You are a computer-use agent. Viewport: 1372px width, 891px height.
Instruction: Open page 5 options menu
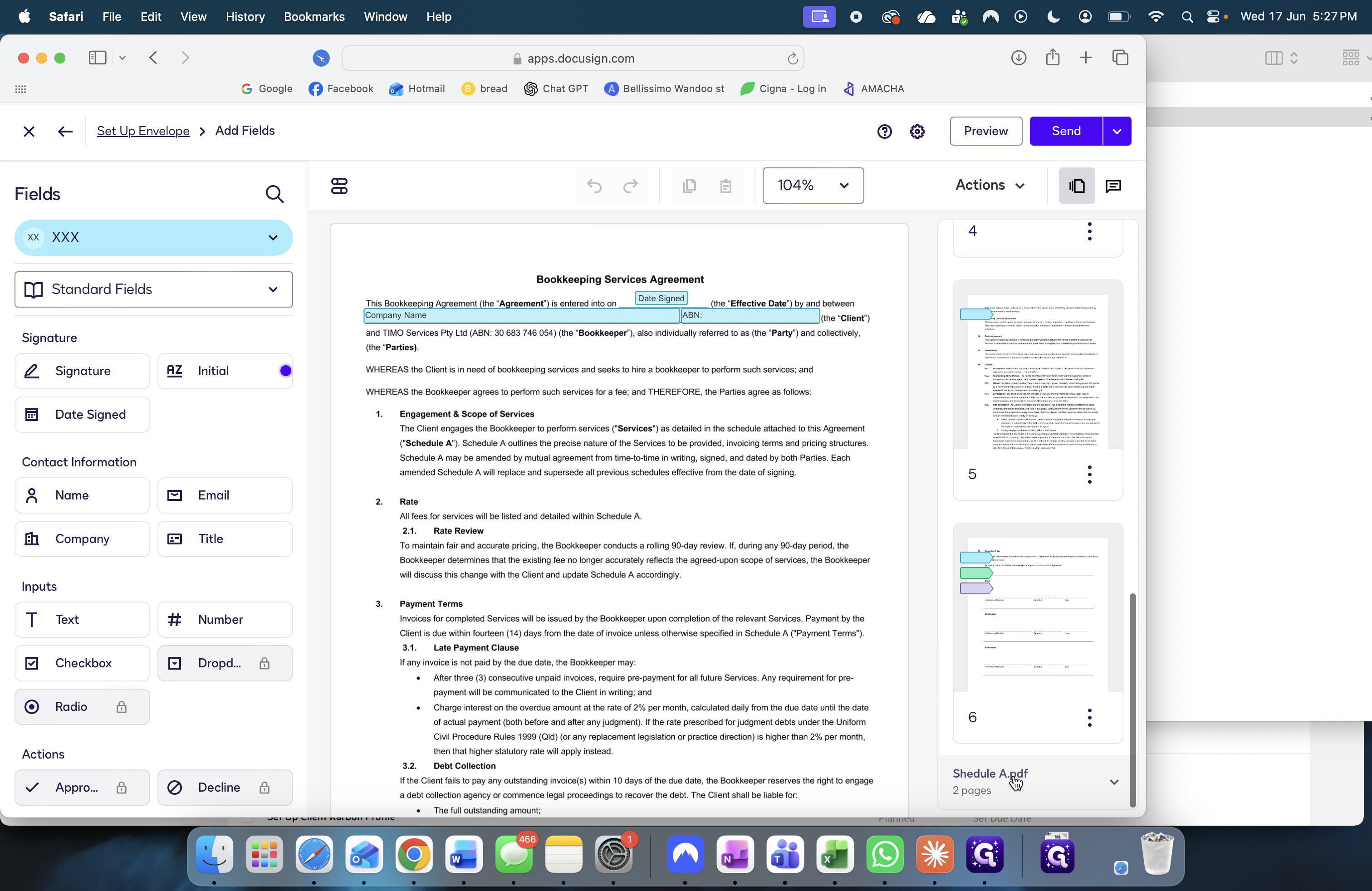point(1089,475)
